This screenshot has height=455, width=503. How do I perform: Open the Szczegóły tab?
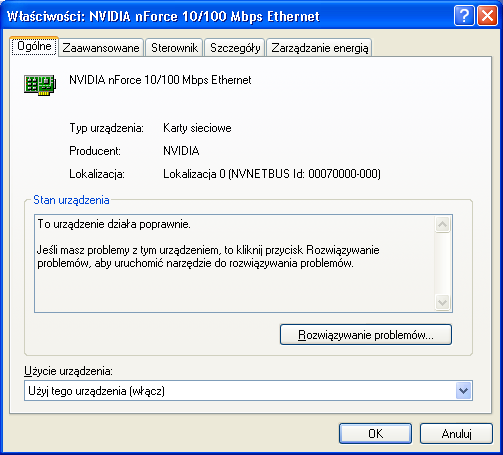pyautogui.click(x=235, y=48)
